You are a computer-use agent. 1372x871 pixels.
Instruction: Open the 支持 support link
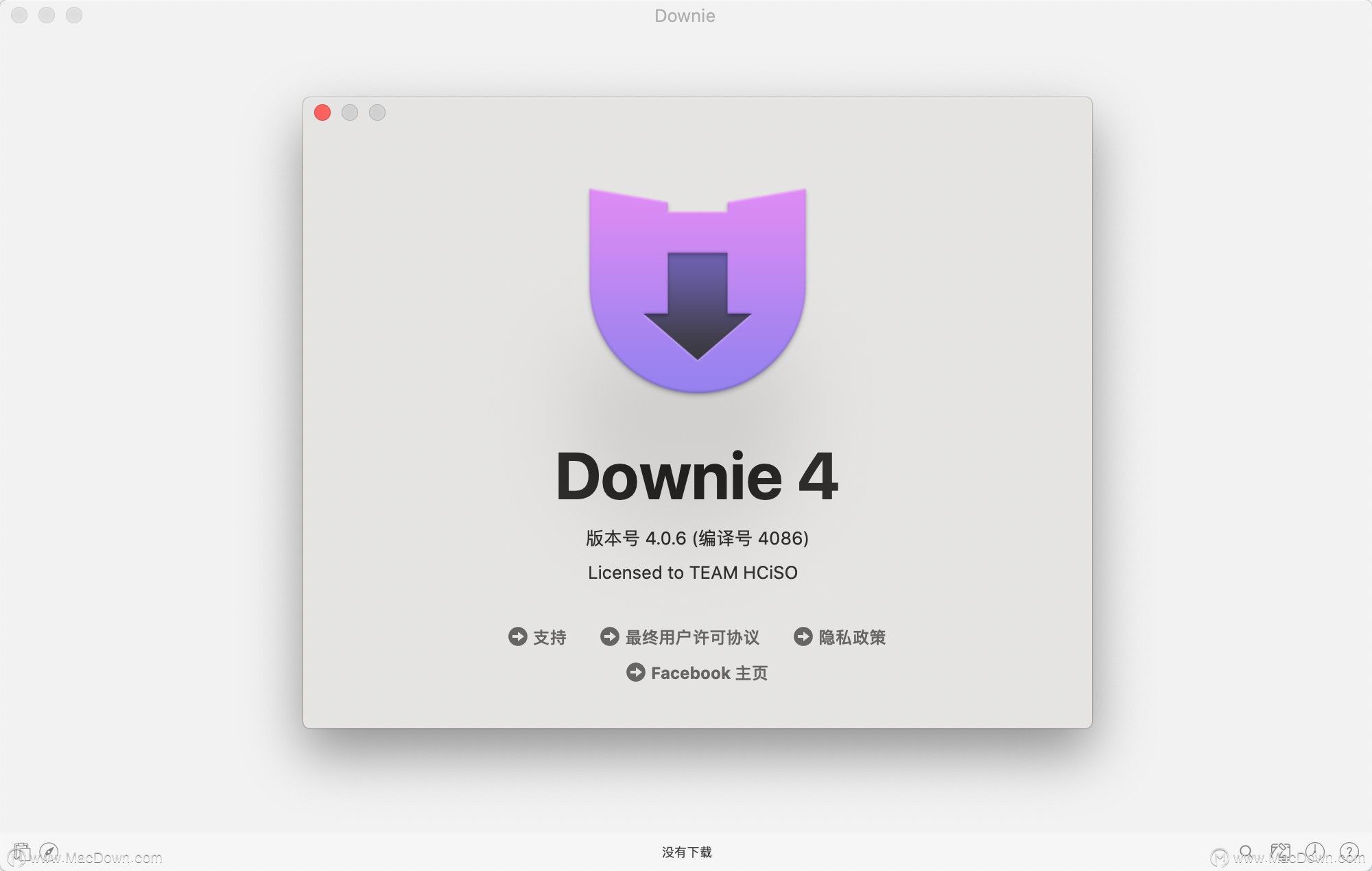537,637
